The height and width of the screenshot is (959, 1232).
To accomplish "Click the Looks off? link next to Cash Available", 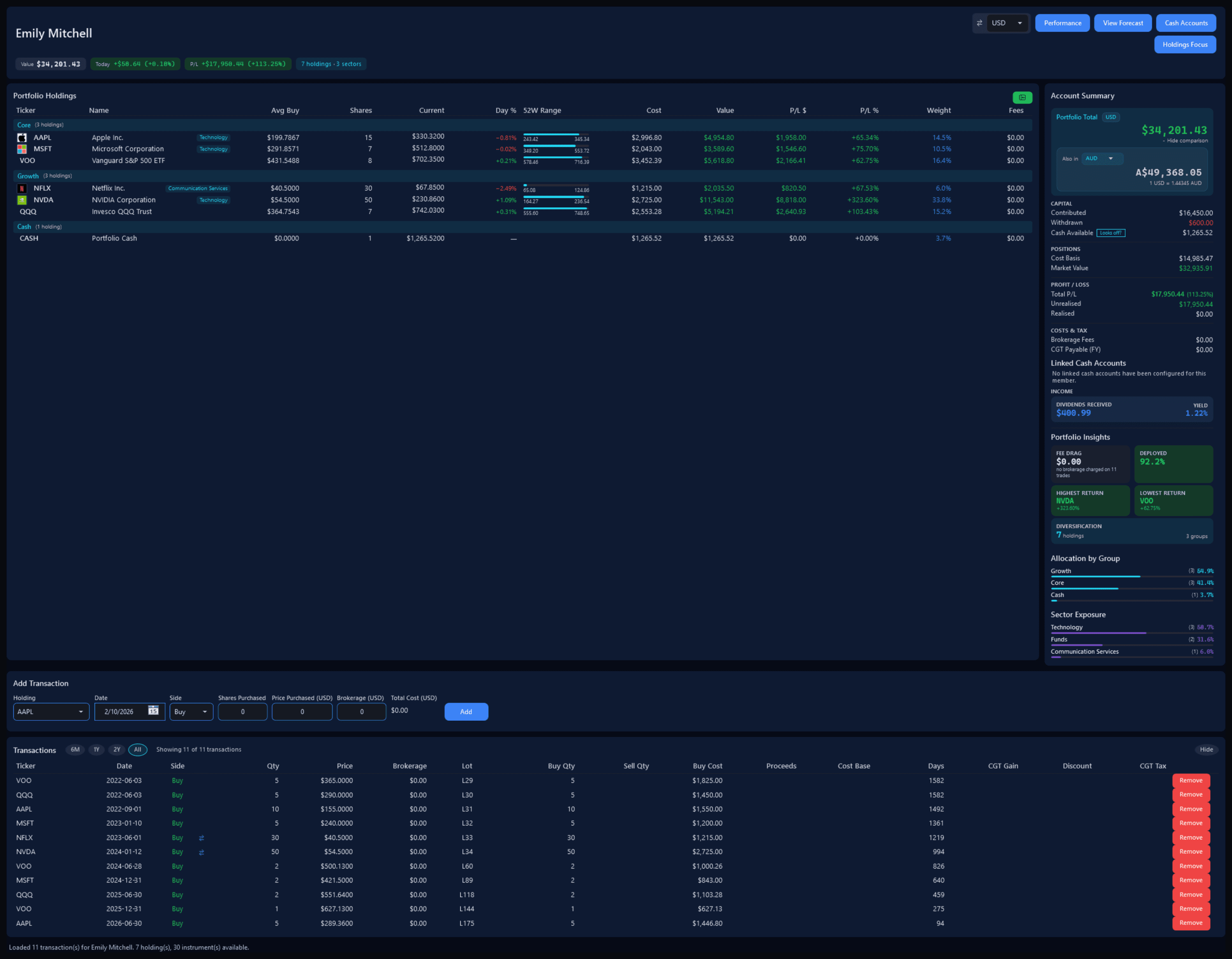I will (x=1110, y=233).
